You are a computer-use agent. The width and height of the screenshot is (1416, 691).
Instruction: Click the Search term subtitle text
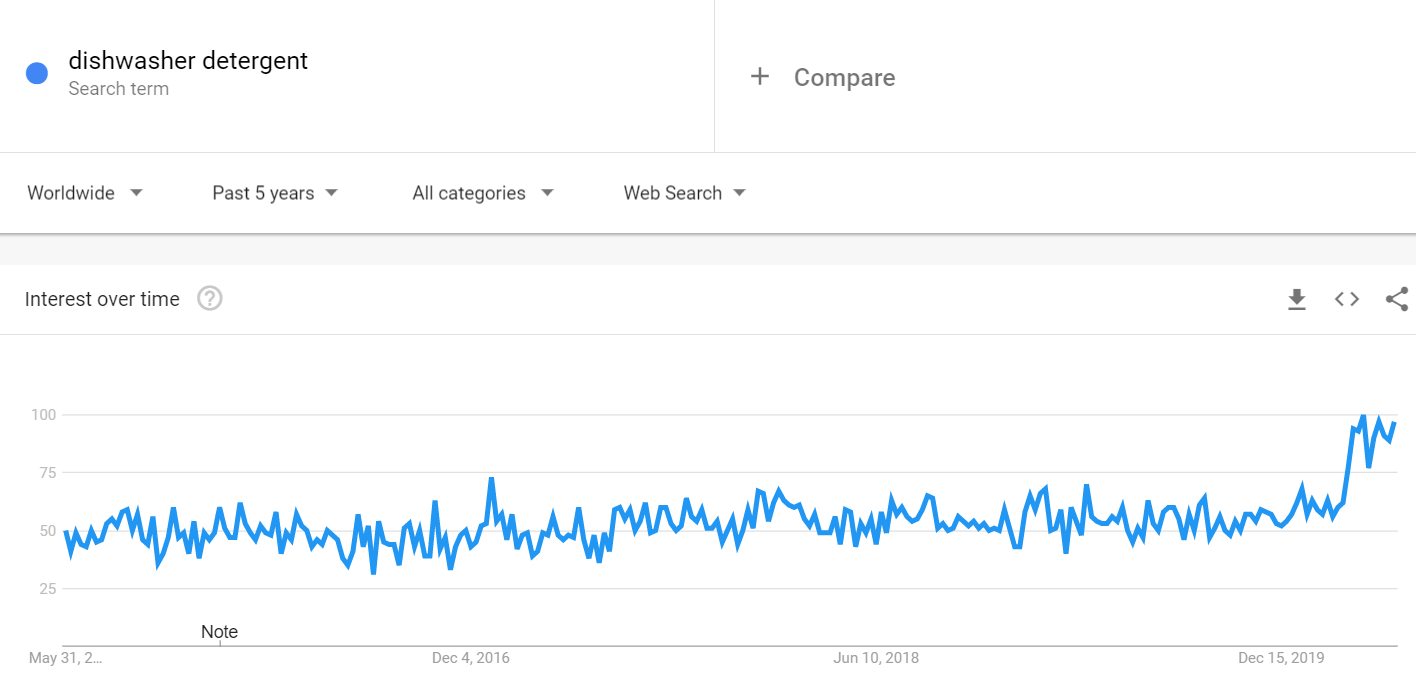point(118,89)
